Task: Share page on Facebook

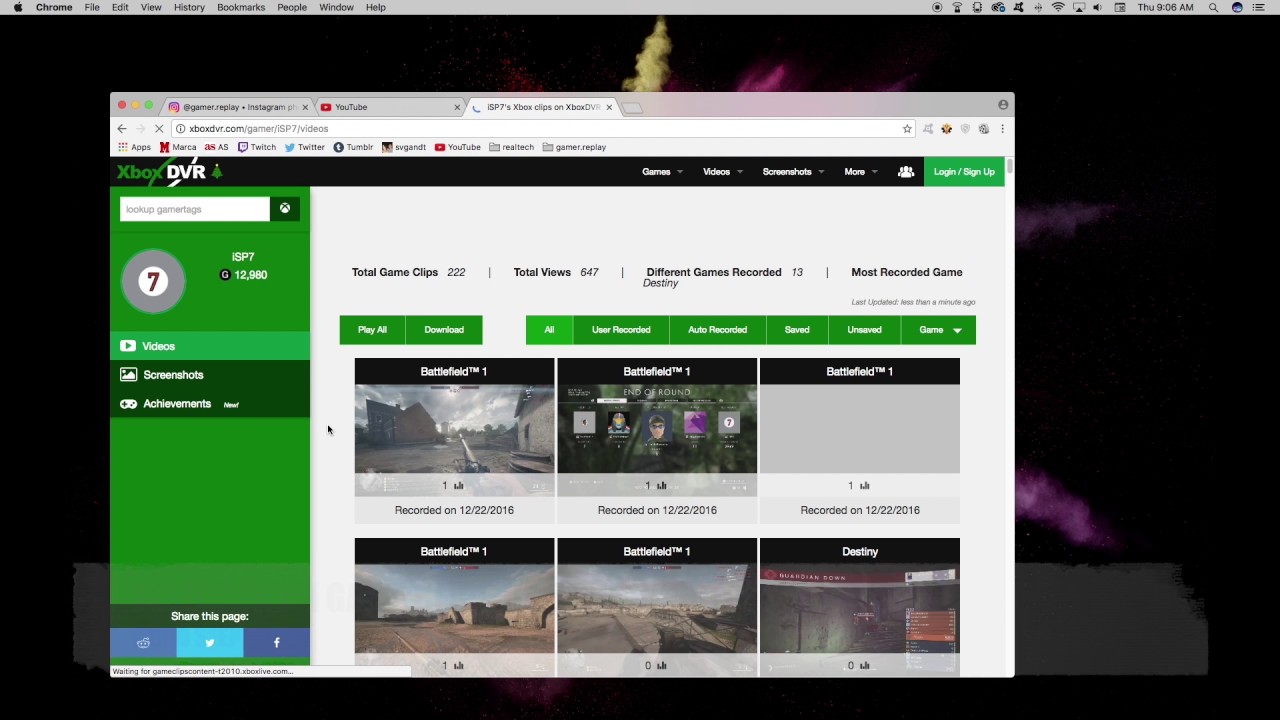Action: (x=277, y=642)
